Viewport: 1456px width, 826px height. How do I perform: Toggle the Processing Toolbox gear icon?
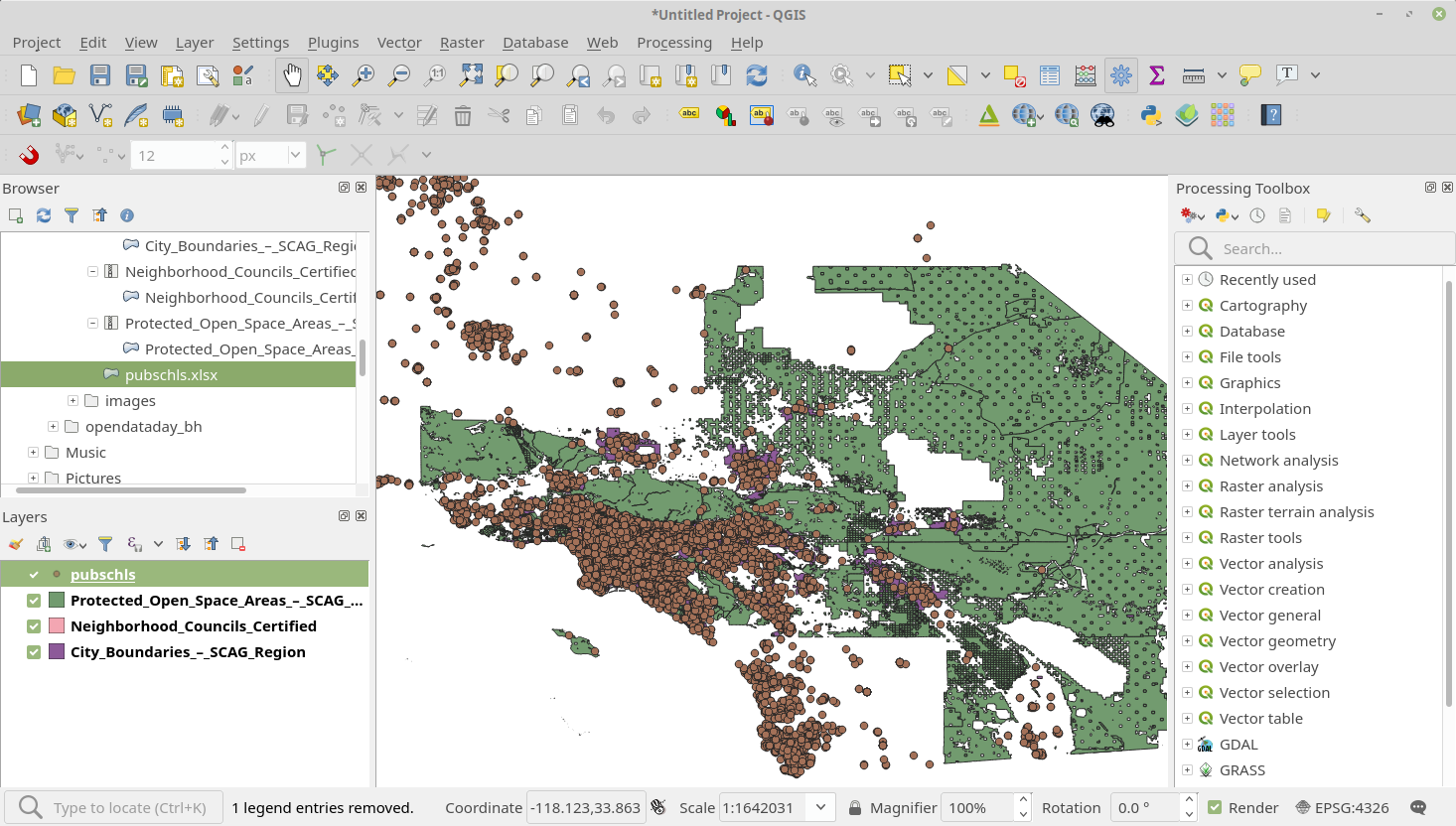[1121, 75]
